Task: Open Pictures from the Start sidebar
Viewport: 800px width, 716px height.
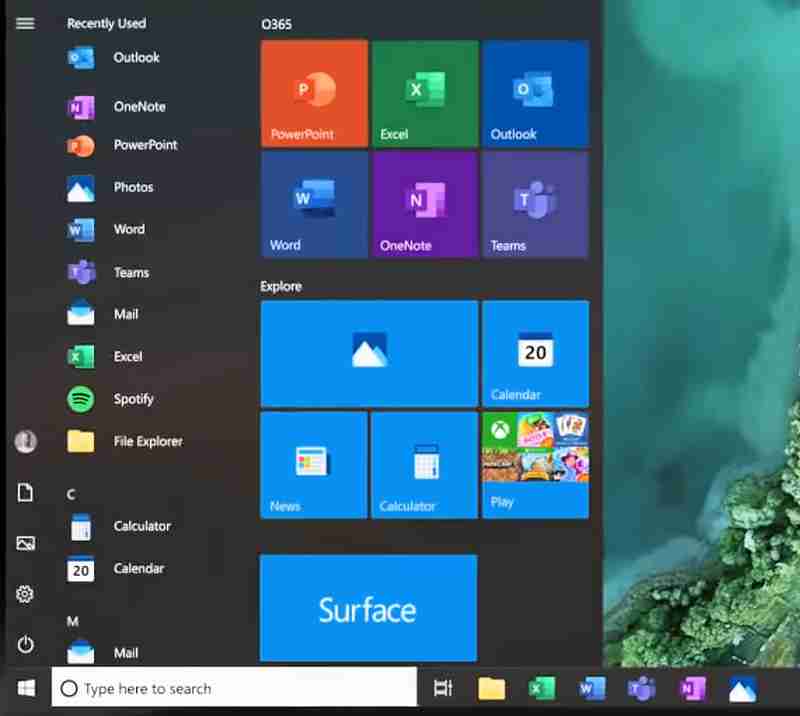Action: (x=25, y=542)
